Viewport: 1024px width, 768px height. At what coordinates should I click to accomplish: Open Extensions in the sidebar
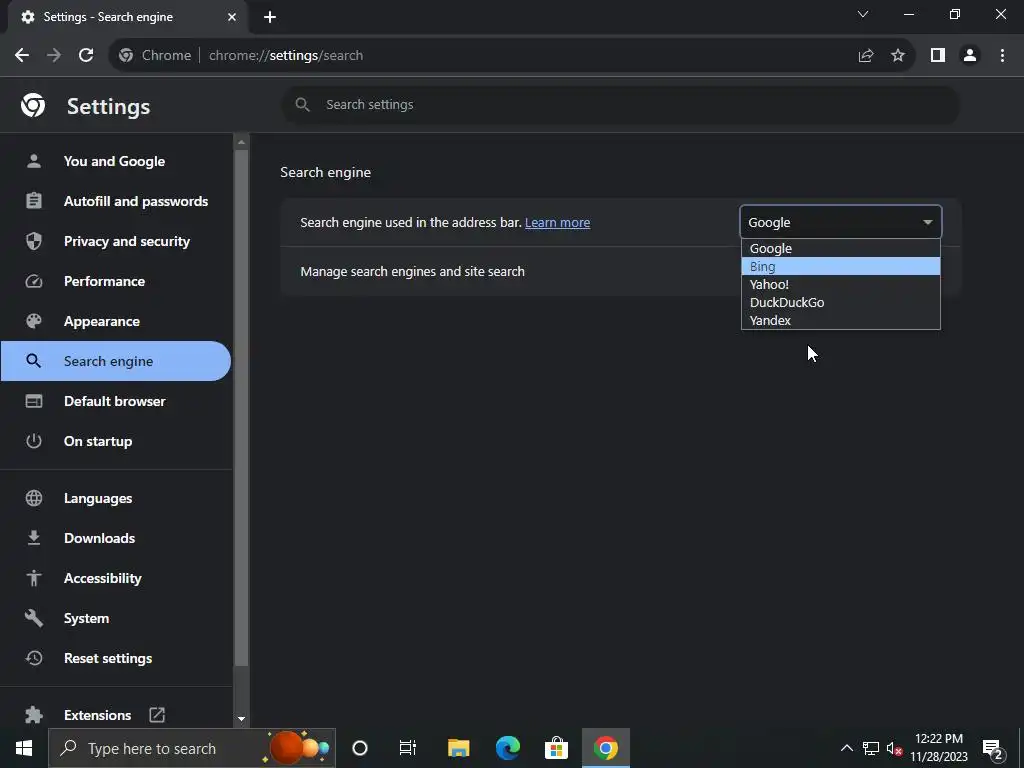[97, 715]
